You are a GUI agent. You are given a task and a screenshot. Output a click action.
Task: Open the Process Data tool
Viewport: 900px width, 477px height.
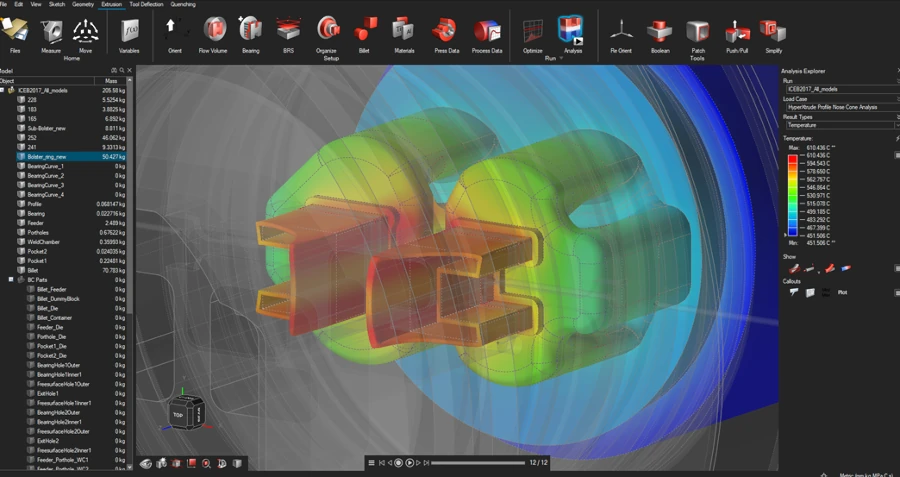tap(487, 31)
